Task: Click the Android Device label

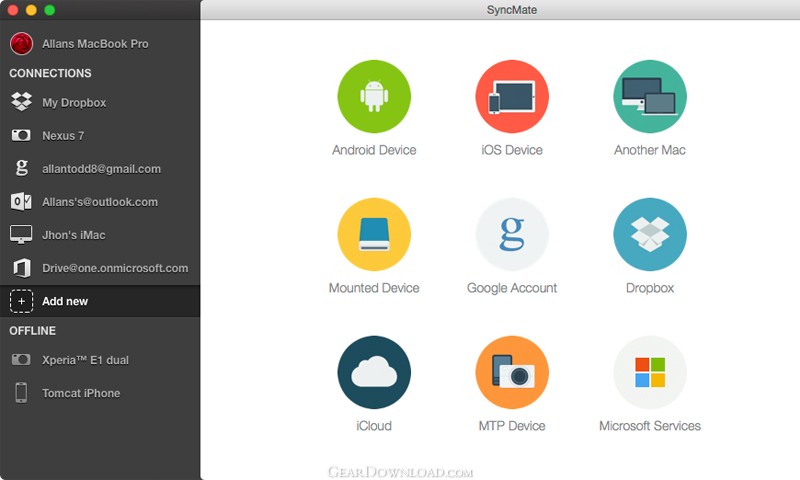Action: [x=374, y=150]
